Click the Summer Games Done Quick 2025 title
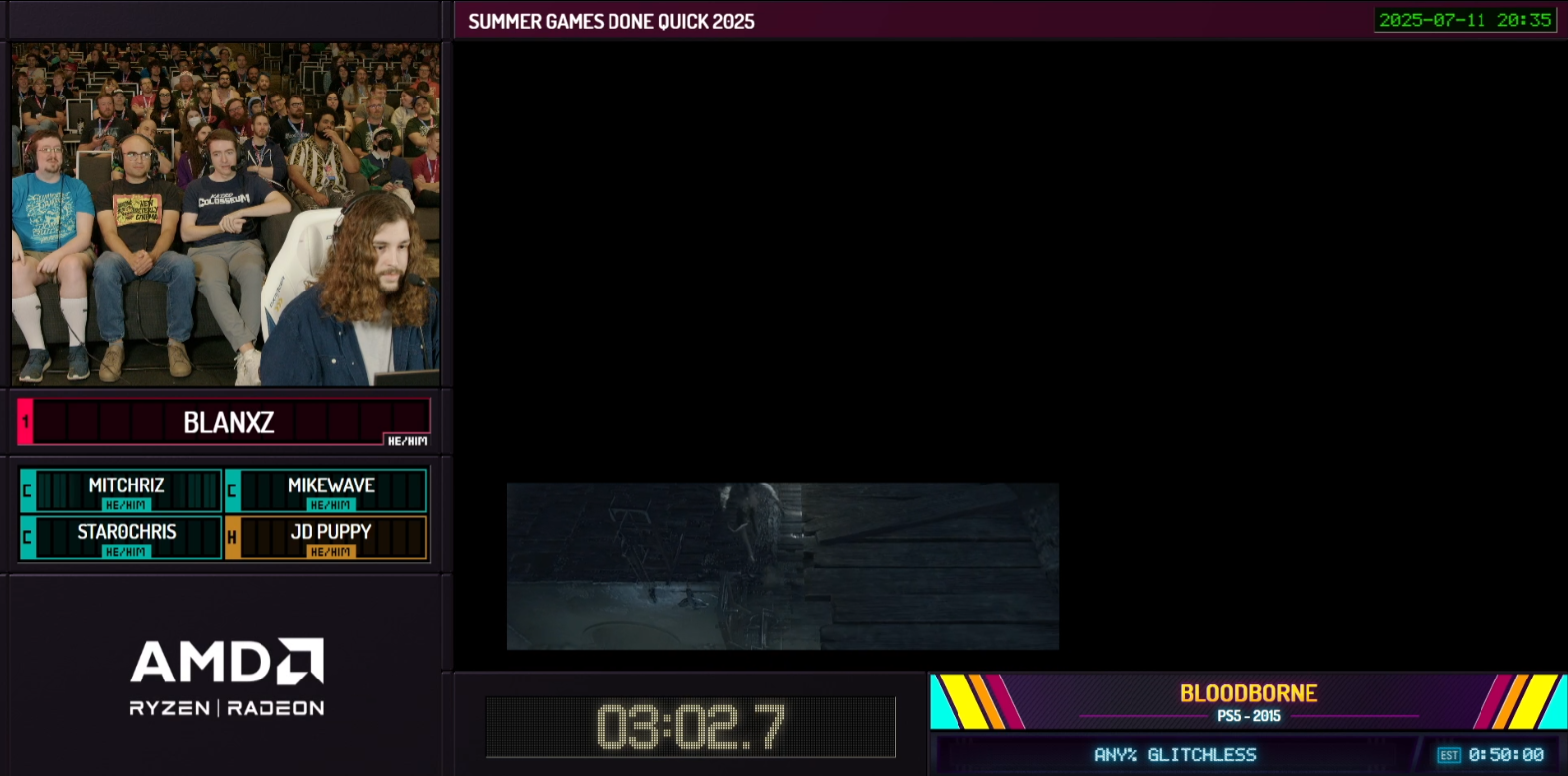Viewport: 1568px width, 776px height. [x=611, y=22]
